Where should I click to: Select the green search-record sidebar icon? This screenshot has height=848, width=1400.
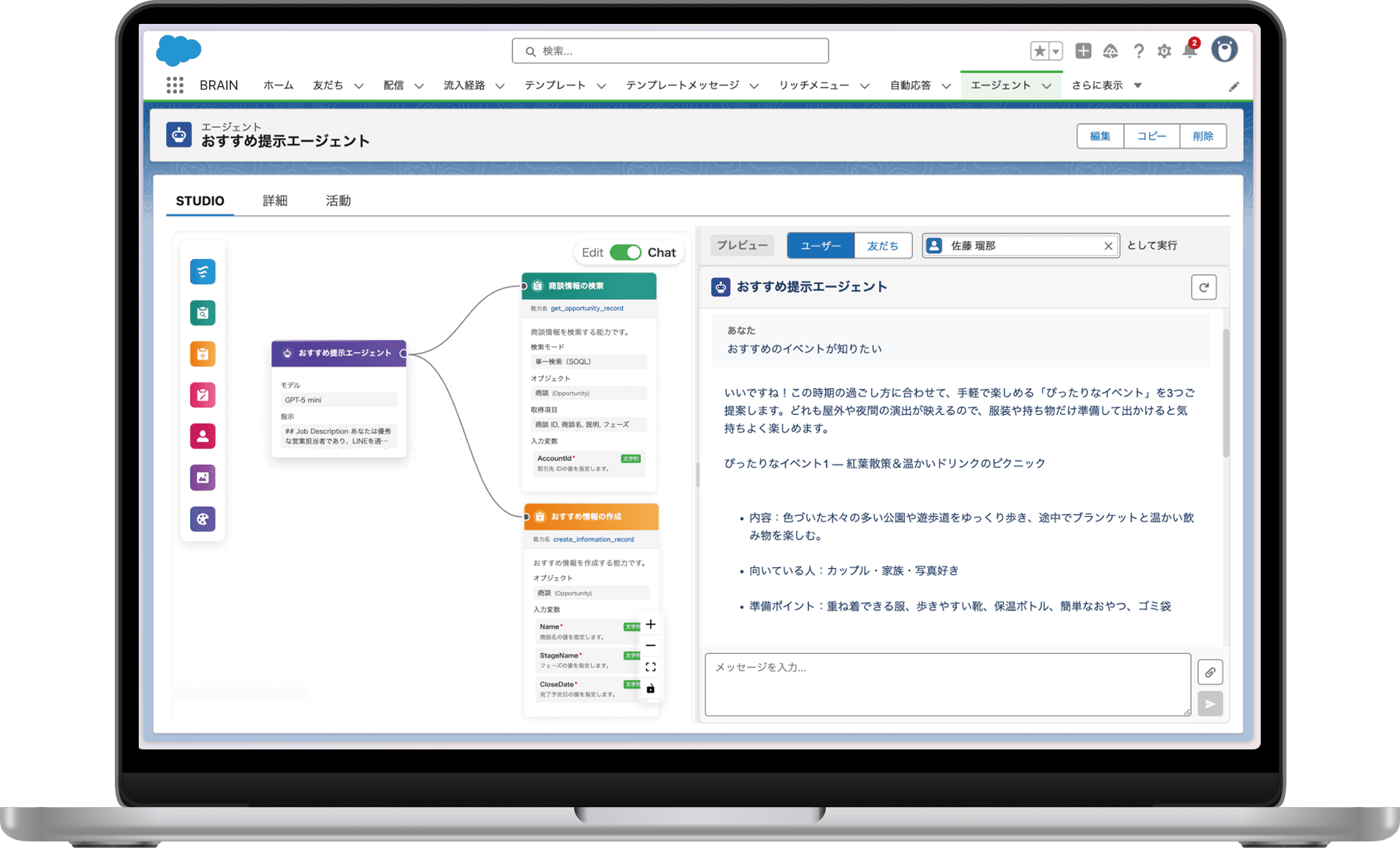[x=202, y=313]
